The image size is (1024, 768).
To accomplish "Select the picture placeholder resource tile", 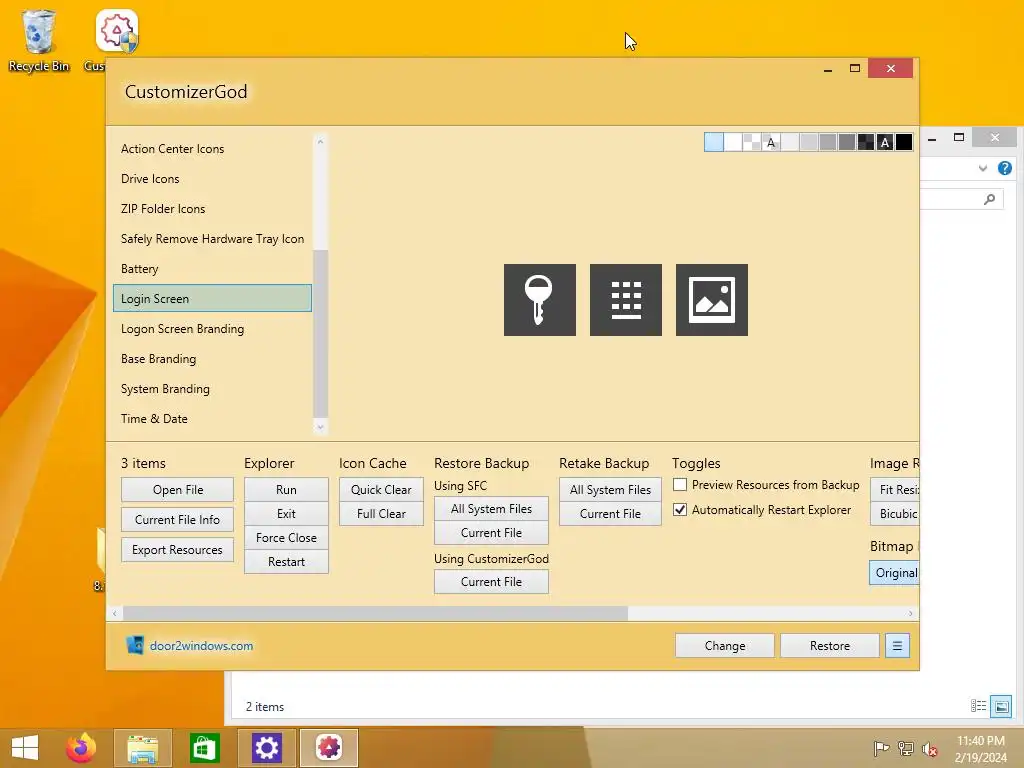I will coord(712,300).
